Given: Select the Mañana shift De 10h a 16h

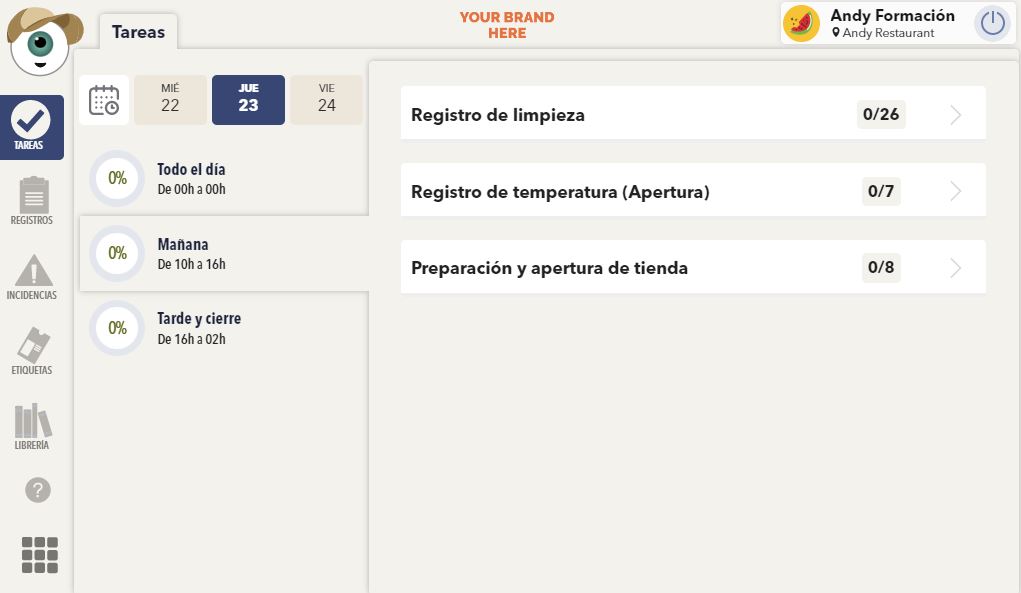Looking at the screenshot, I should click(224, 253).
